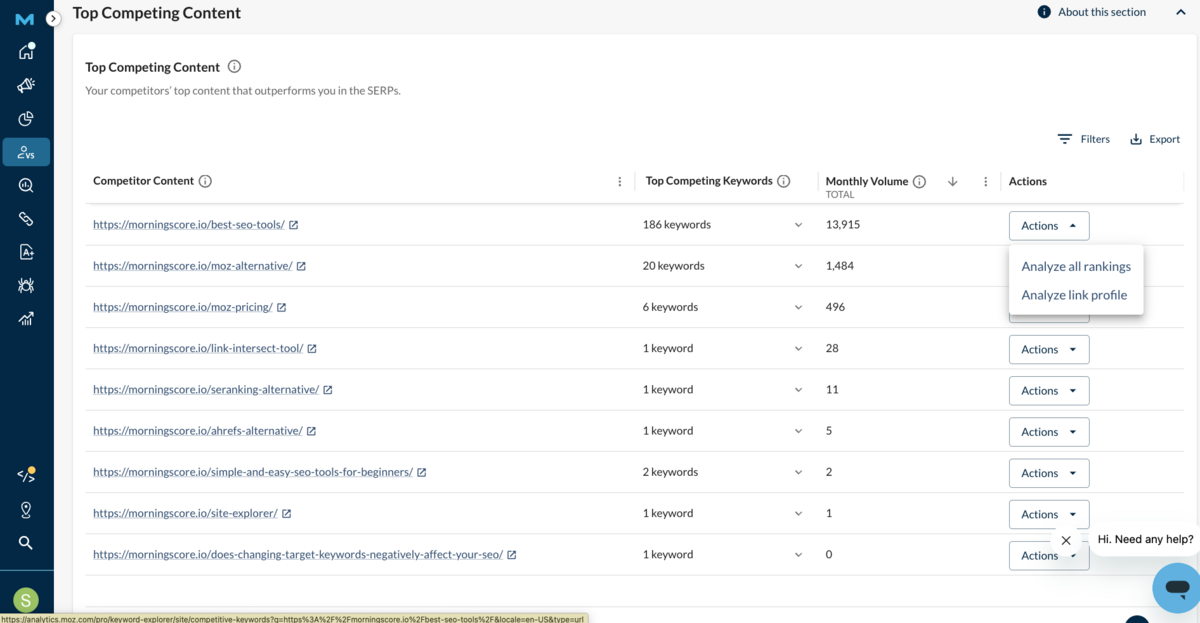Expand keywords for link-intersect-tool row
The height and width of the screenshot is (623, 1200).
798,349
